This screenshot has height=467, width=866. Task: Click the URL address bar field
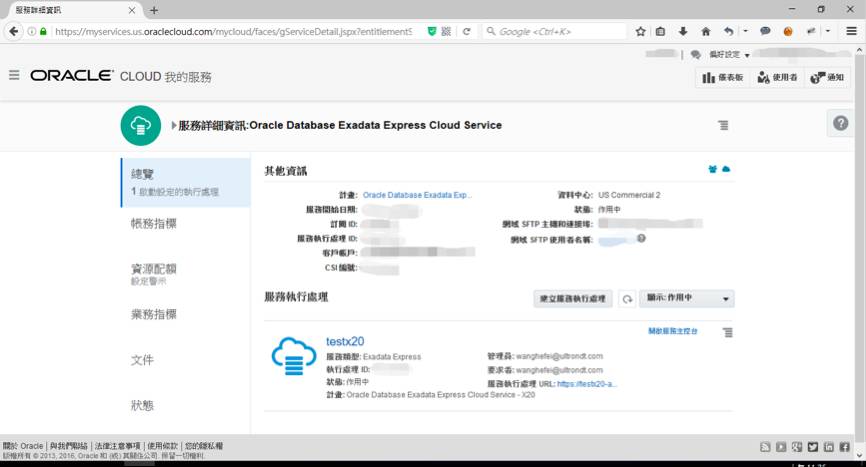click(234, 31)
